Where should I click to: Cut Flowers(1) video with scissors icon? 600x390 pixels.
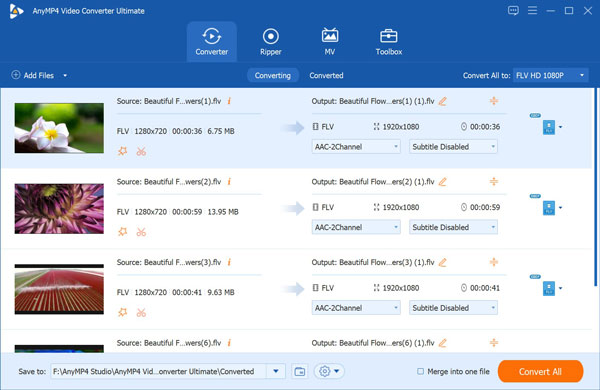click(x=141, y=152)
